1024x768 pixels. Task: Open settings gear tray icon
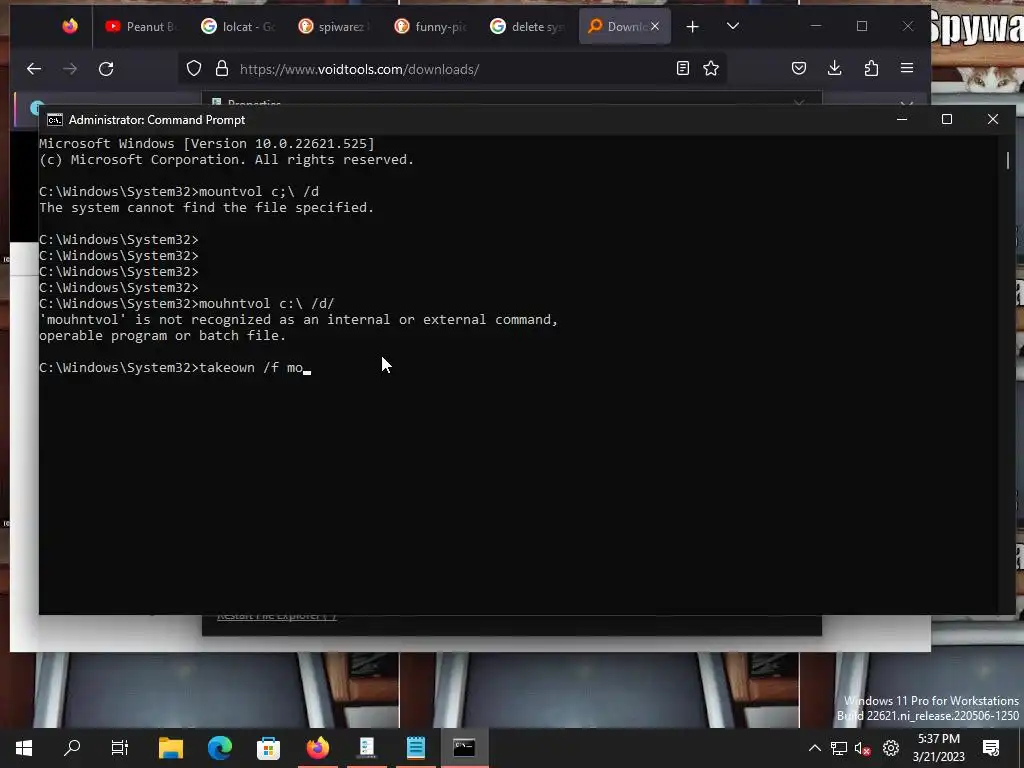[x=891, y=748]
